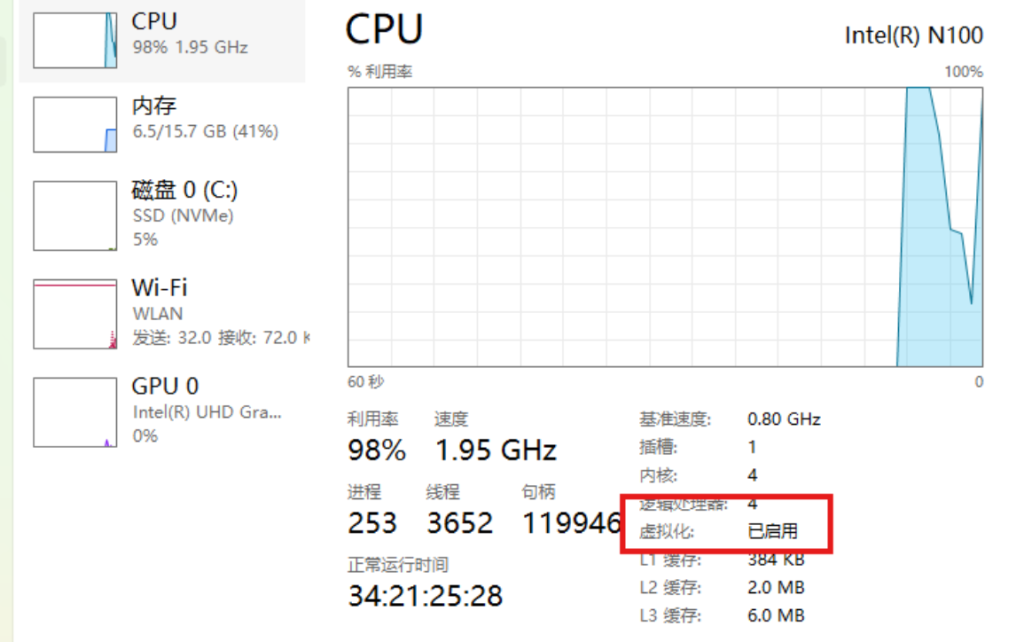Image resolution: width=1024 pixels, height=642 pixels.
Task: Click the 1.95 GHz 速度 value
Action: [x=495, y=450]
